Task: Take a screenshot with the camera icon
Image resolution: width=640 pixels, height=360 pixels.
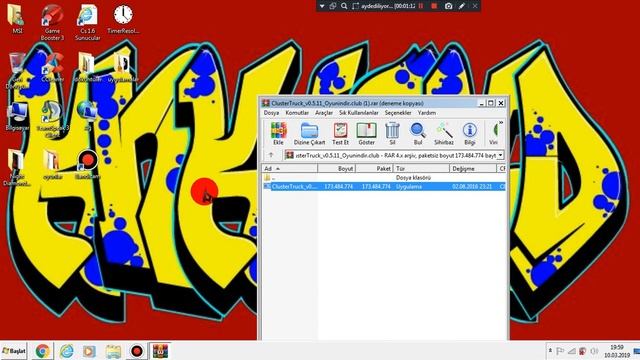Action: point(448,6)
